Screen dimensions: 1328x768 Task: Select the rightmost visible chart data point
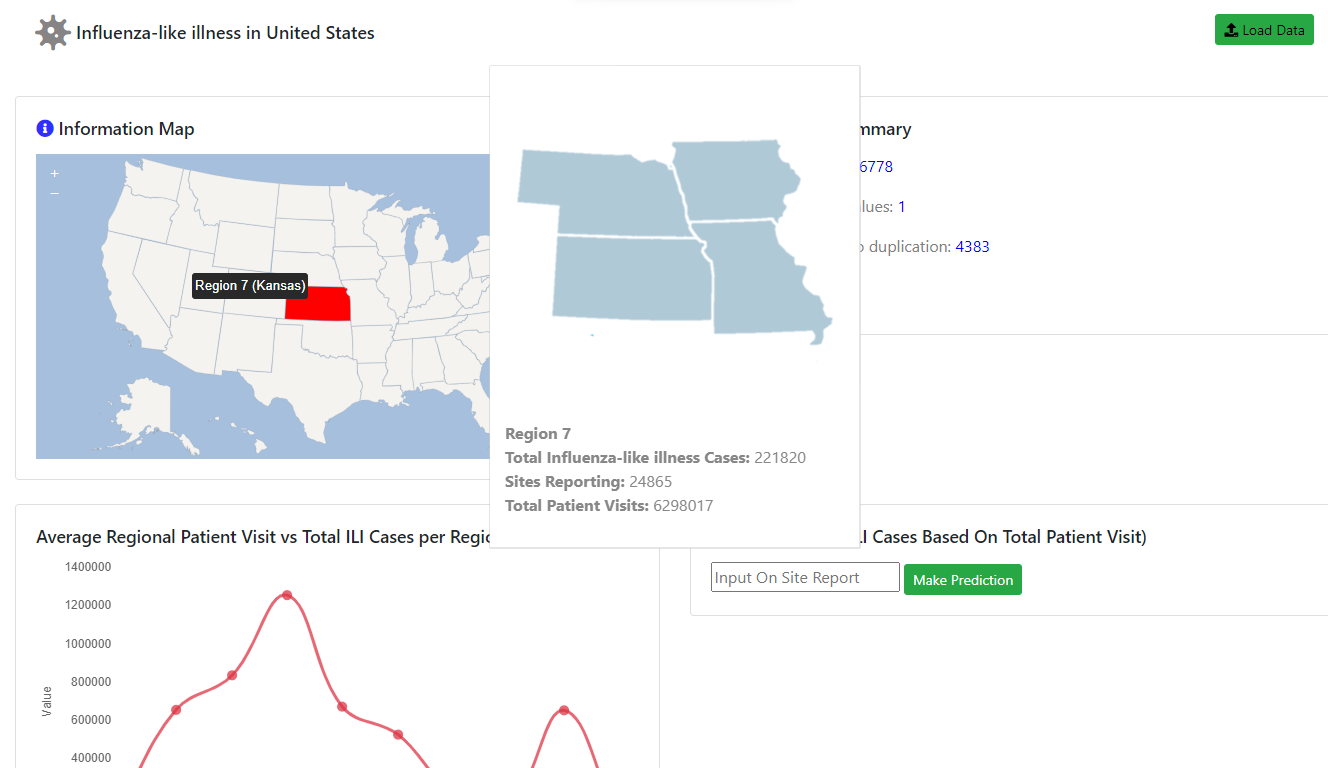[564, 710]
